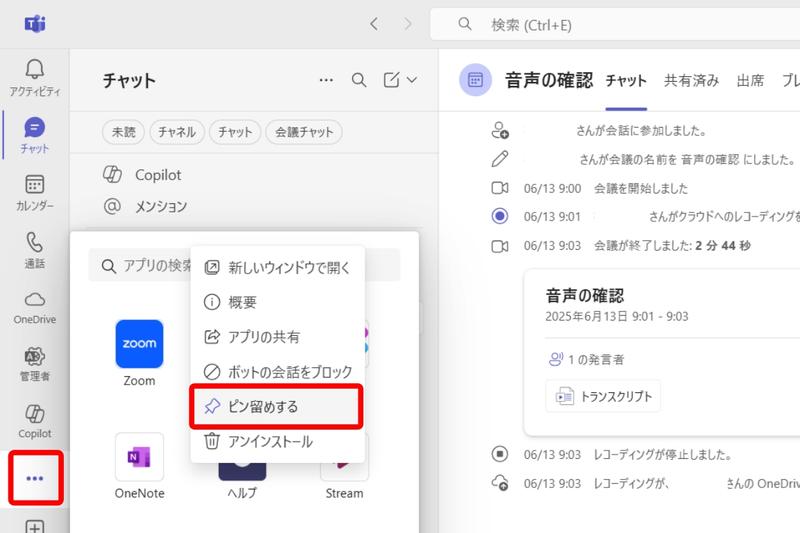Image resolution: width=800 pixels, height=533 pixels.
Task: Click the recording-stopped icon at 9:03
Action: click(500, 454)
